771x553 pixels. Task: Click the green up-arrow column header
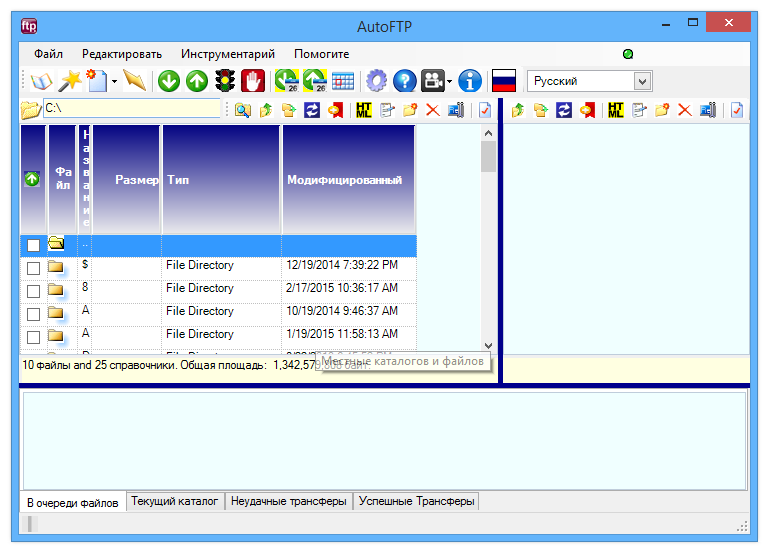[33, 179]
